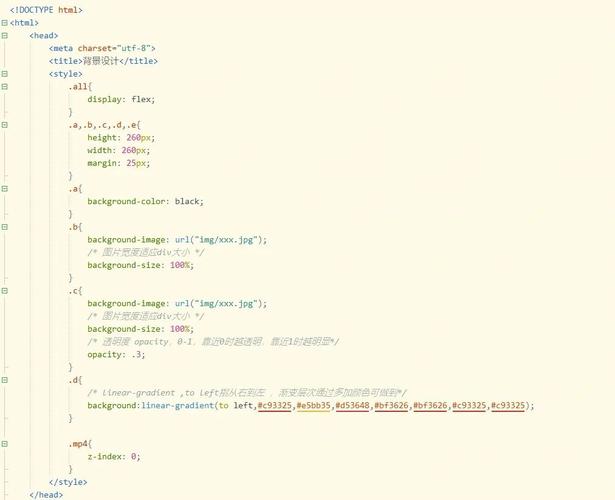The image size is (615, 500).
Task: Place cursor in opacity: .3 value
Action: pyautogui.click(x=138, y=354)
